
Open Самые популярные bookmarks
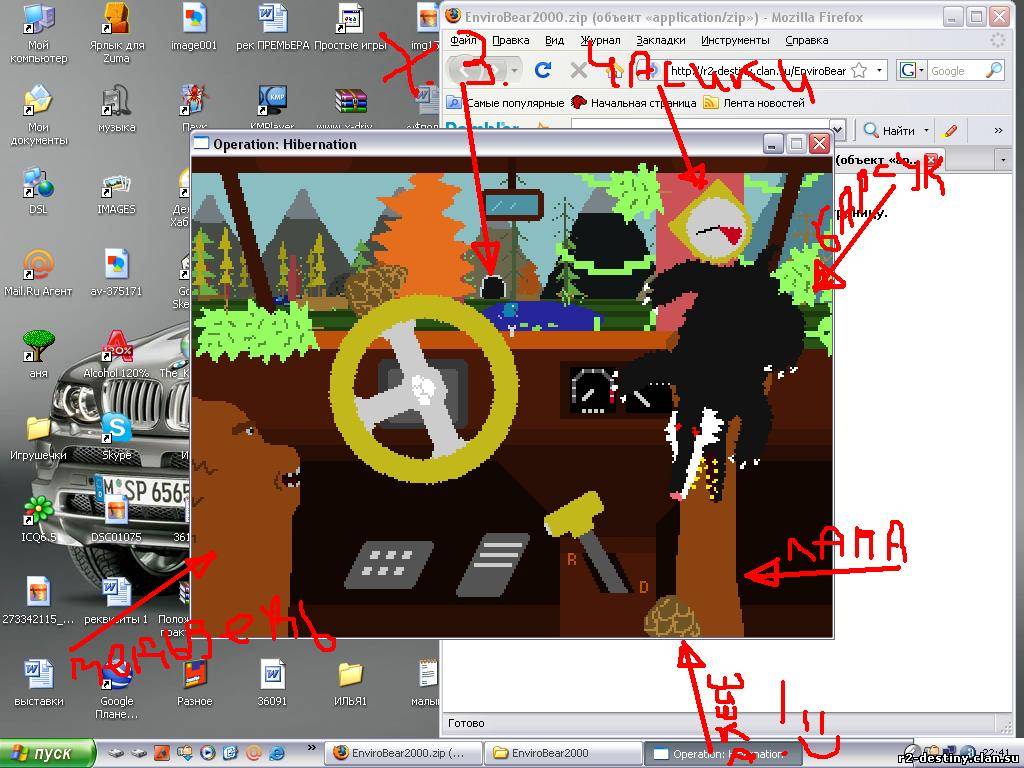click(x=505, y=103)
